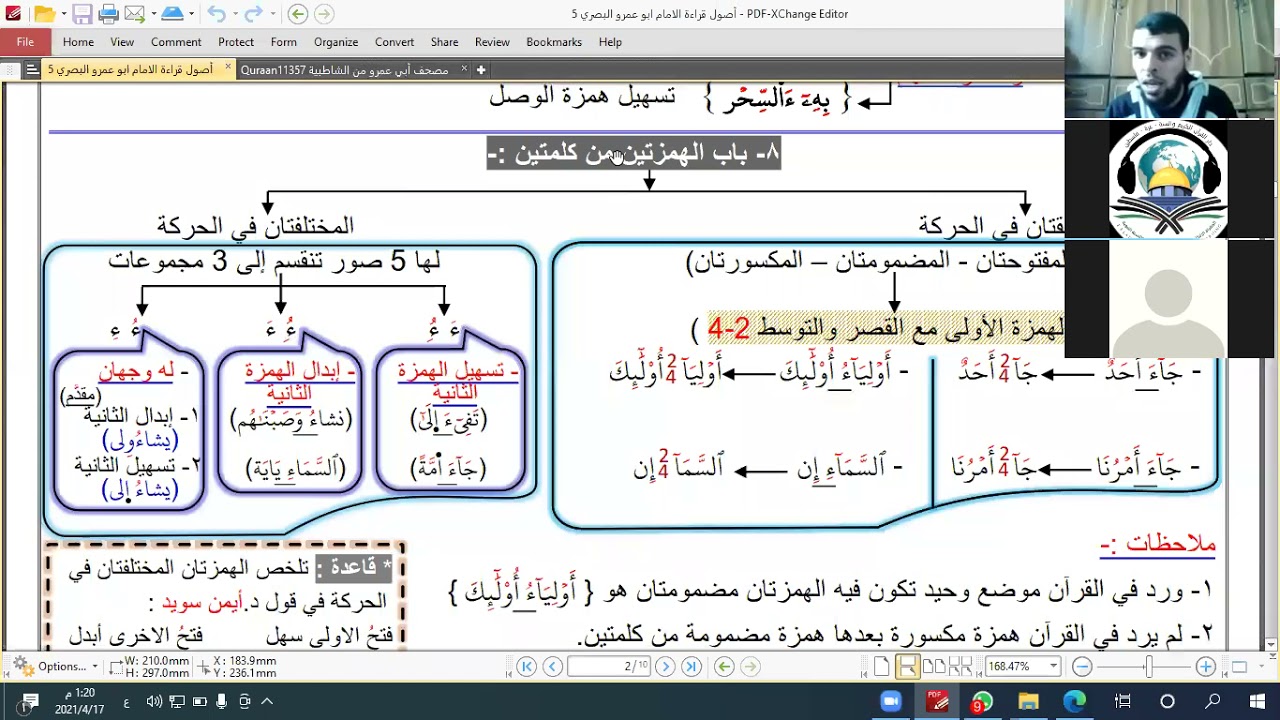Open WhatsApp from the taskbar
Viewport: 1280px width, 720px height.
[982, 701]
